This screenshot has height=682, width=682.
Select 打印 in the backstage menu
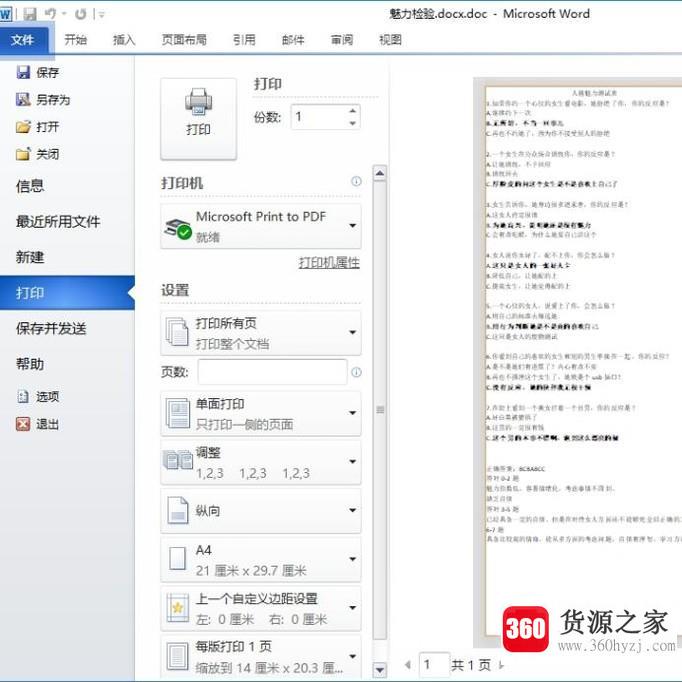click(67, 293)
